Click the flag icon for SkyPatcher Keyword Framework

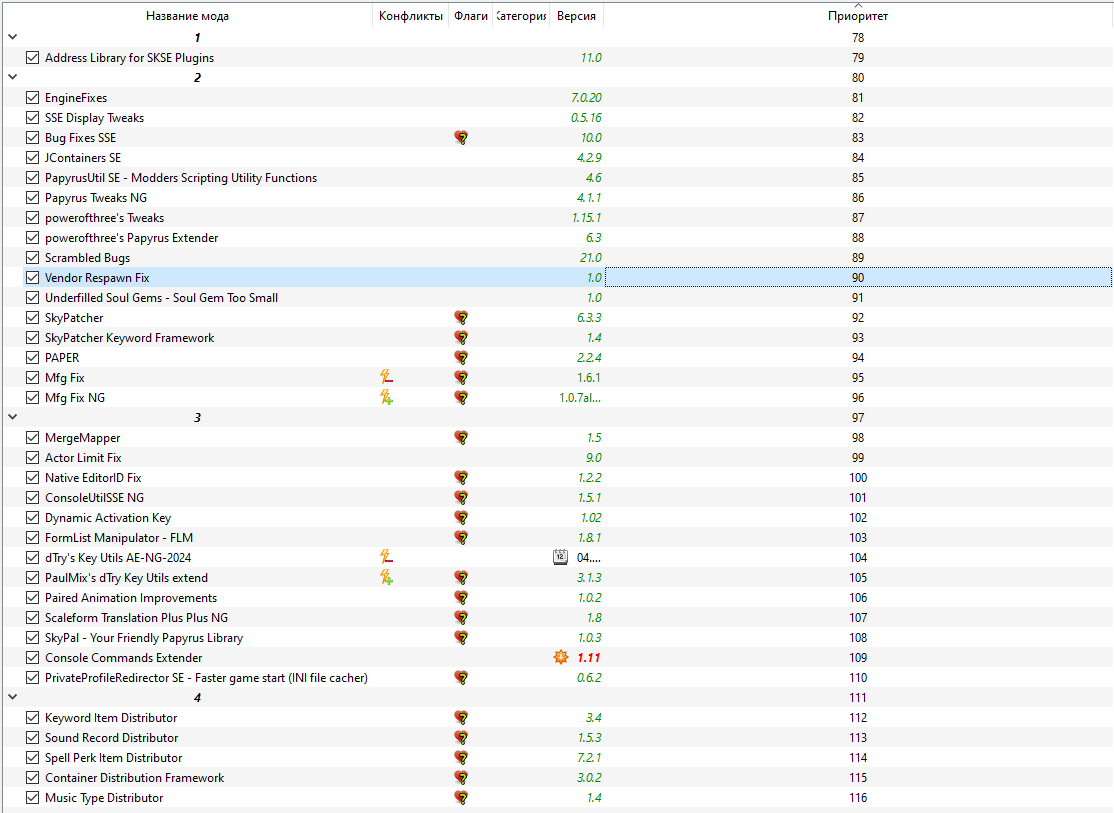coord(461,338)
